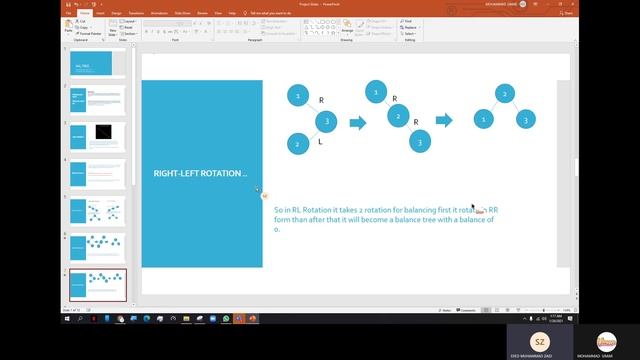This screenshot has width=640, height=360.
Task: Switch to Slide Sorter view in status bar
Action: pyautogui.click(x=497, y=310)
